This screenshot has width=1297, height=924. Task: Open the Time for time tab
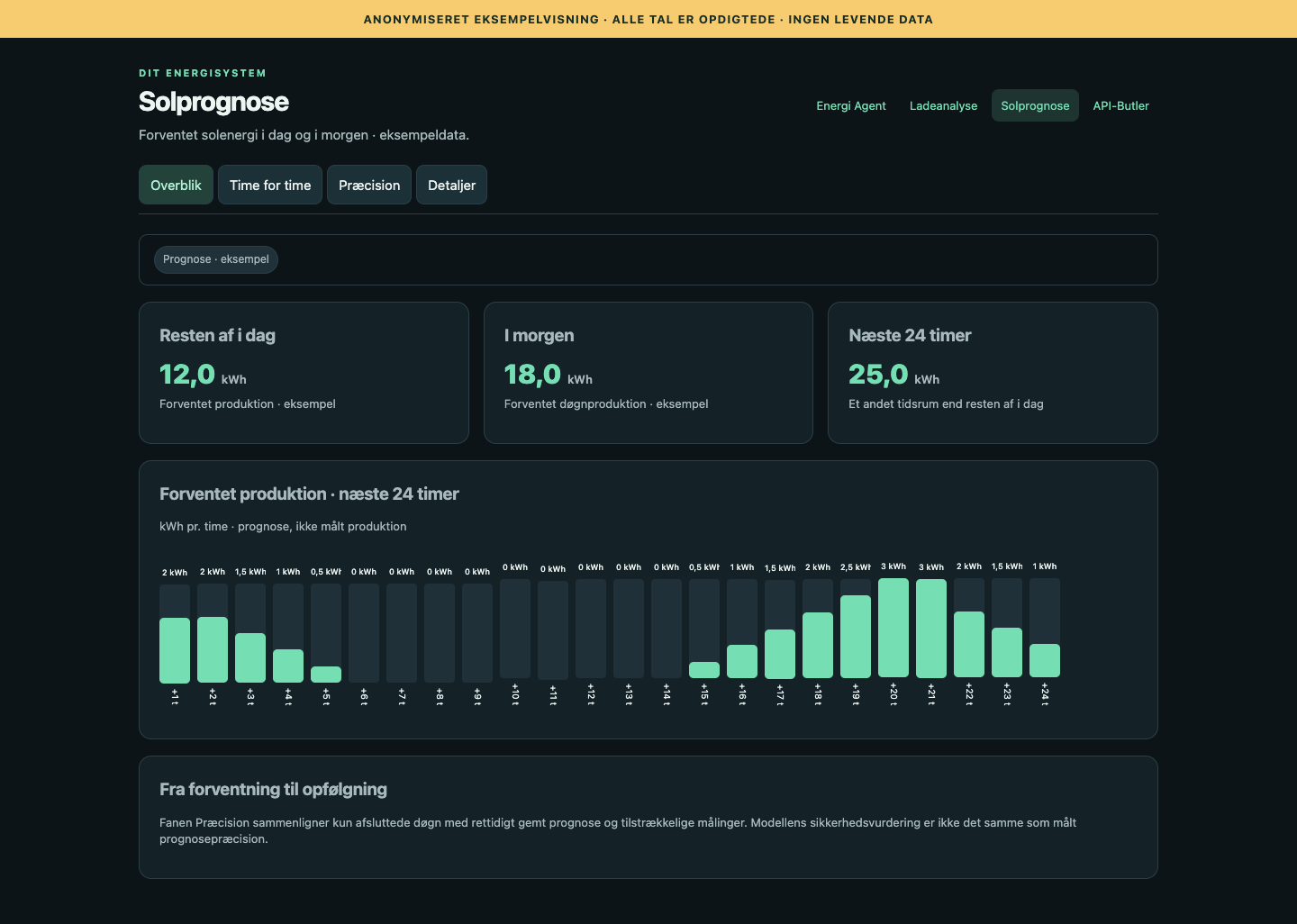[270, 185]
